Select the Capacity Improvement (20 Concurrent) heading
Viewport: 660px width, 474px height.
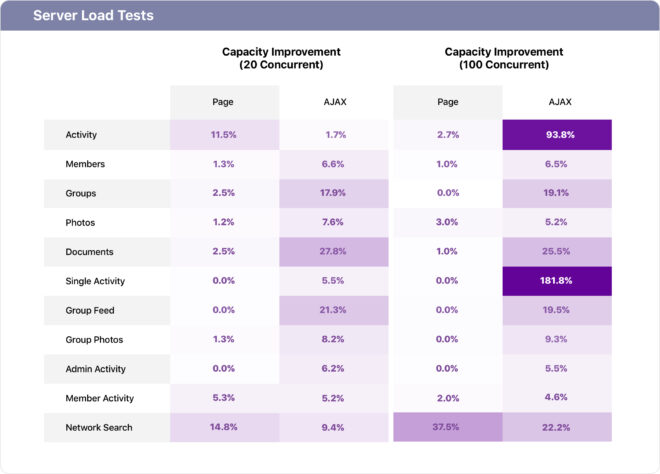281,58
